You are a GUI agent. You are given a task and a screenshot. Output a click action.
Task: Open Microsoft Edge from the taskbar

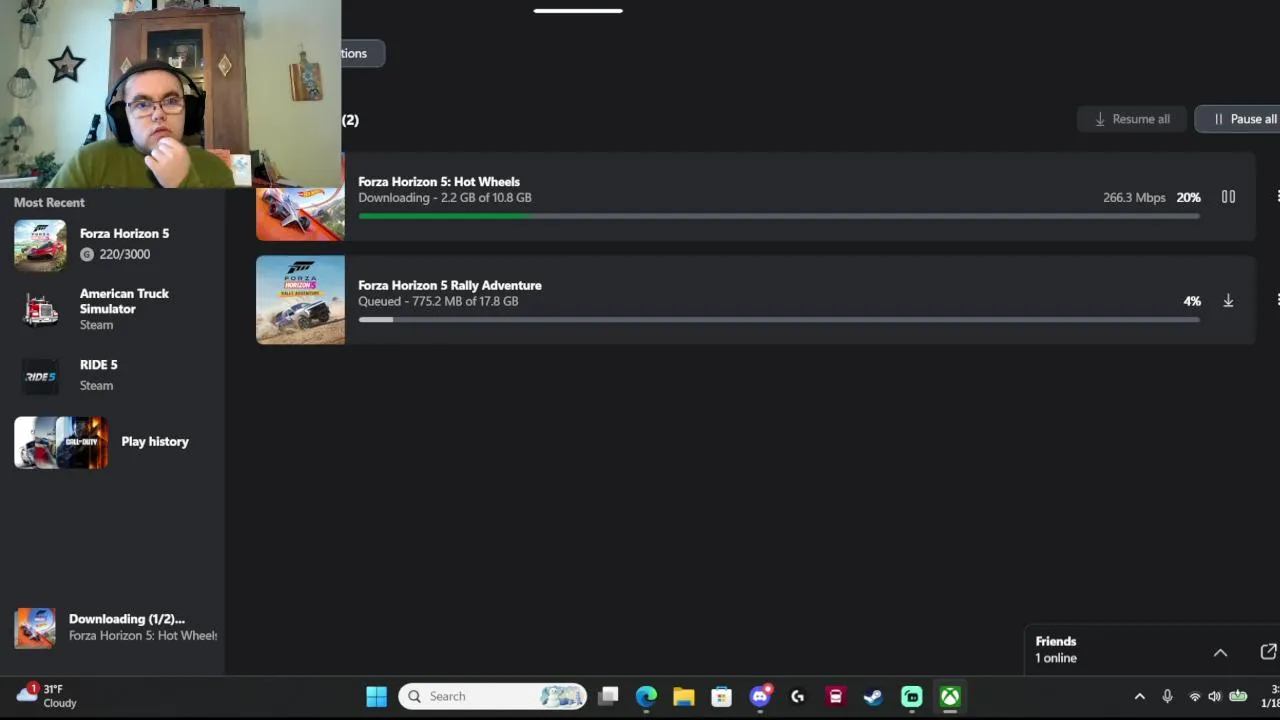646,696
